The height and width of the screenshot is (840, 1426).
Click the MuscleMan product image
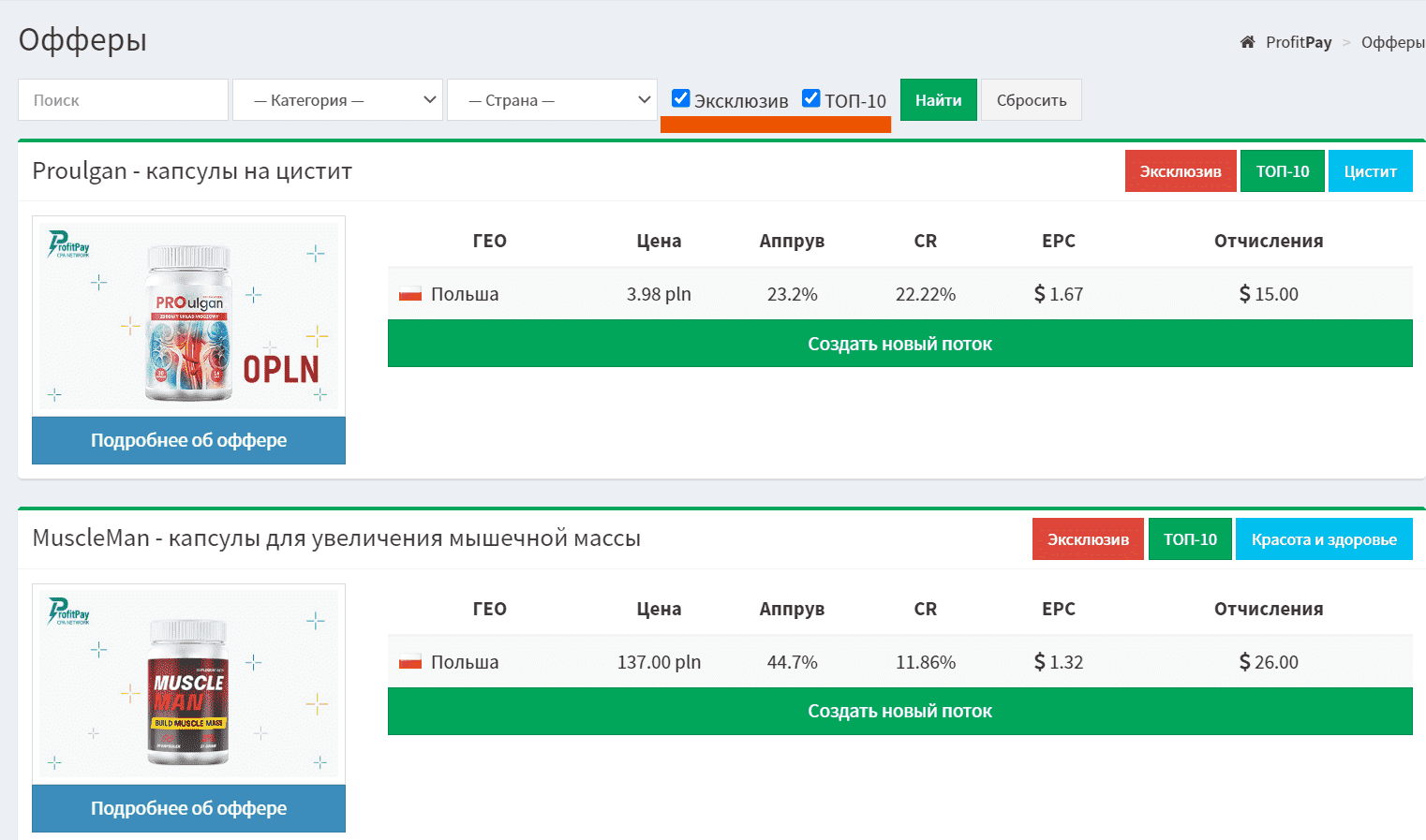click(188, 685)
